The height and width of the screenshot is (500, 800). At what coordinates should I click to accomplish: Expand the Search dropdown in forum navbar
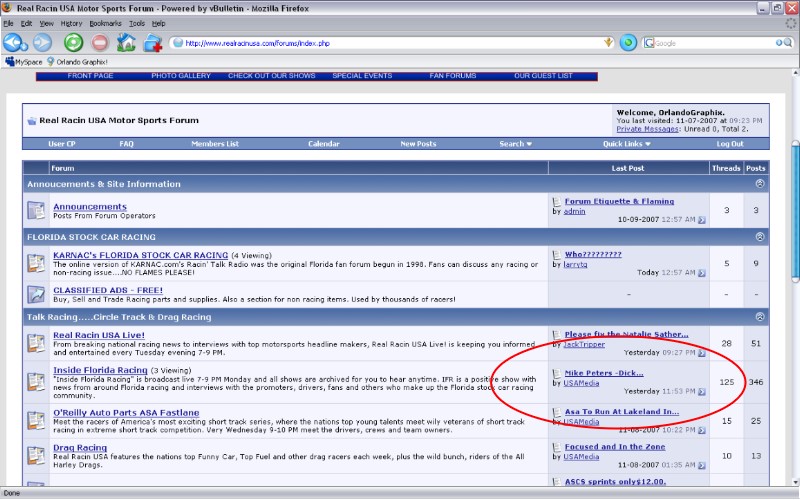tap(515, 144)
